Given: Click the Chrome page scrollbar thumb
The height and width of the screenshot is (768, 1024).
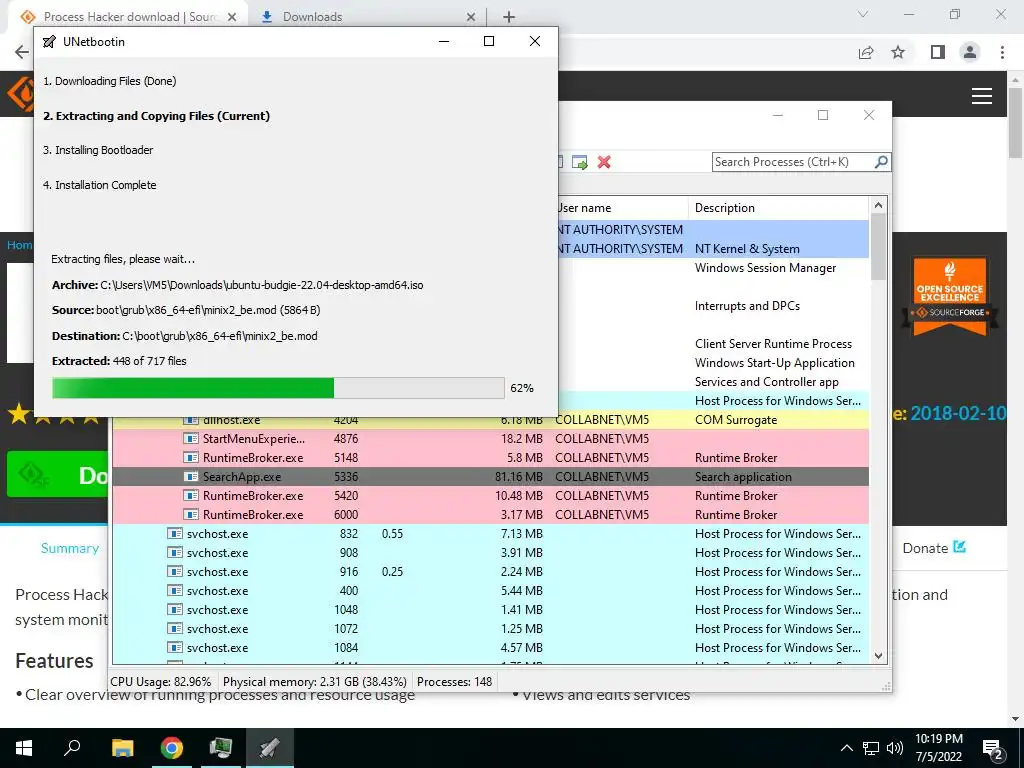Looking at the screenshot, I should (x=1016, y=121).
